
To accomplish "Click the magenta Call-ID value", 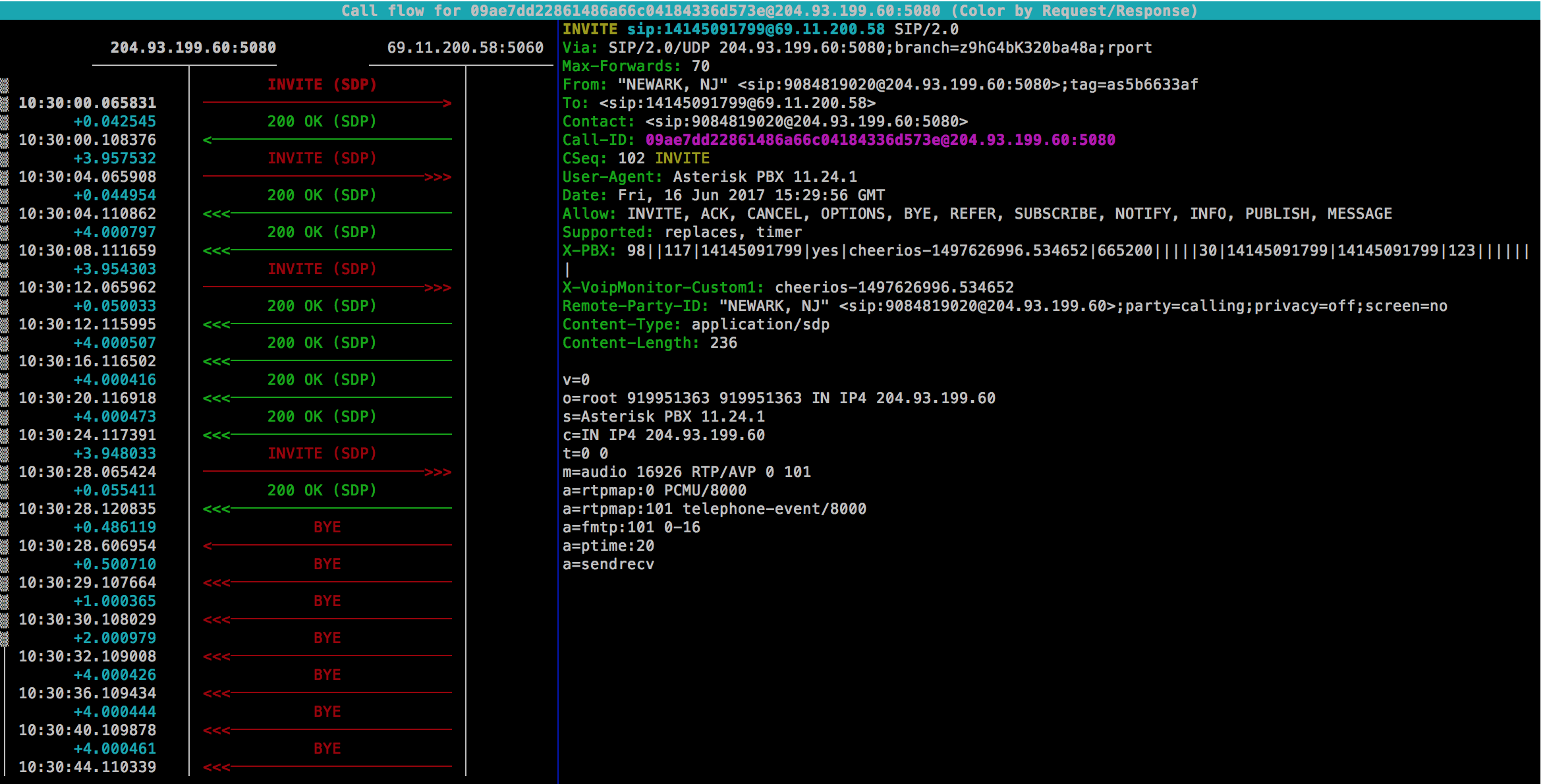I will (880, 140).
